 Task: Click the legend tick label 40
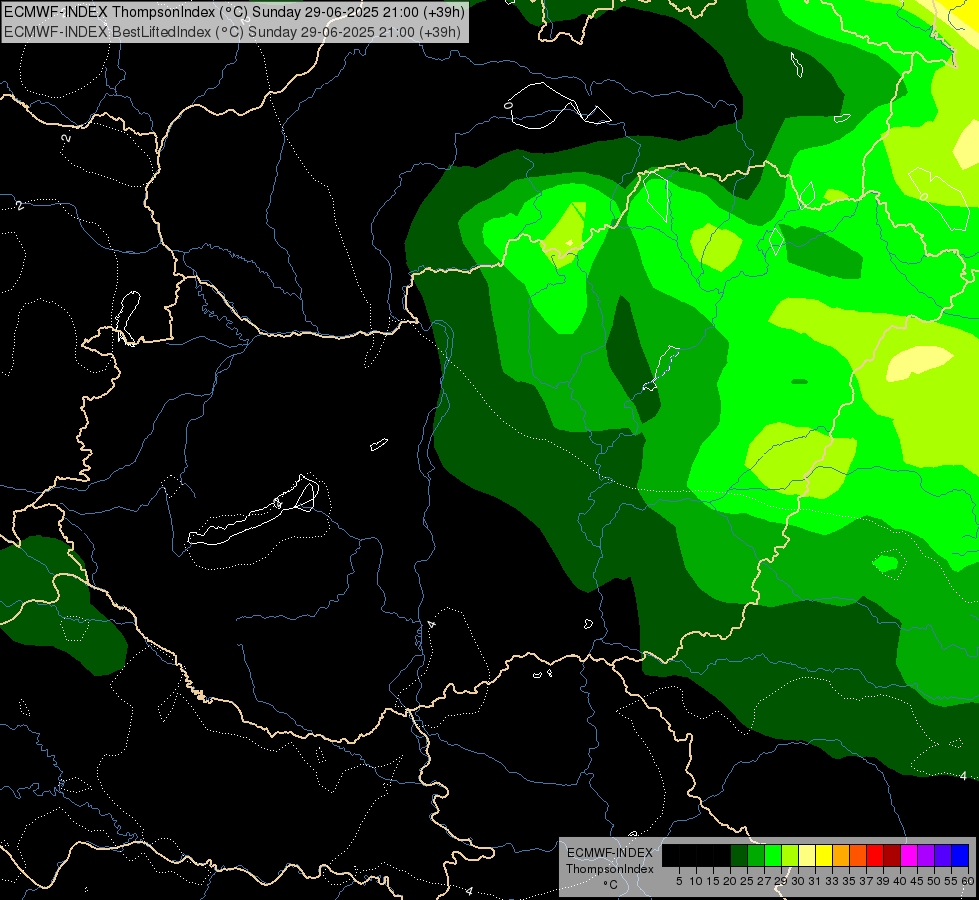(900, 881)
